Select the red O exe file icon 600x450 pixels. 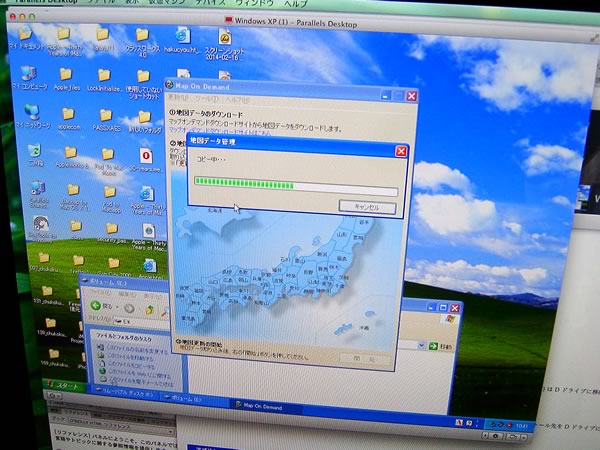(x=146, y=156)
